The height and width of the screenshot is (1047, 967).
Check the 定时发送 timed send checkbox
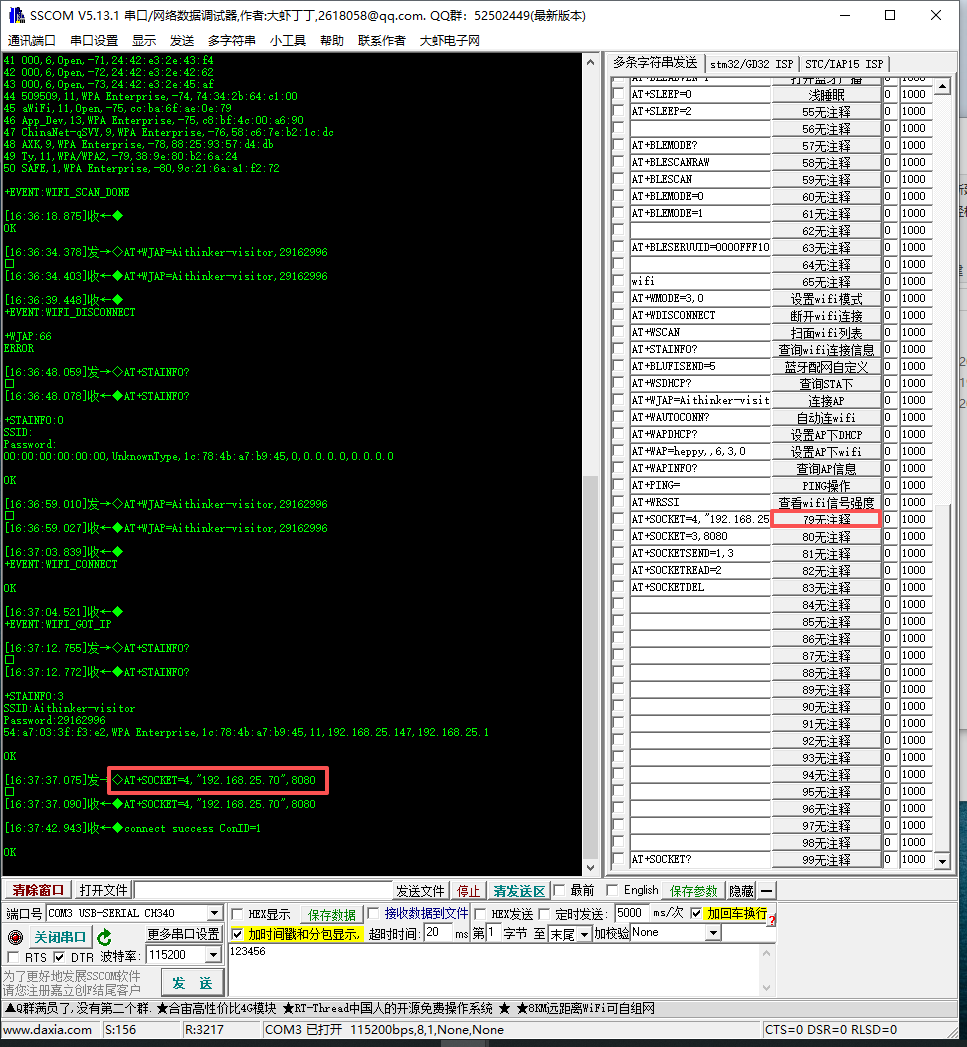point(546,914)
